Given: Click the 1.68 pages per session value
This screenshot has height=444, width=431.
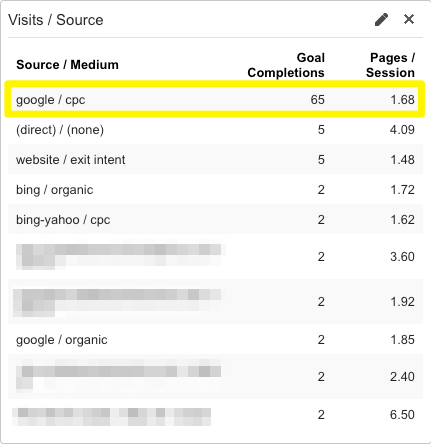Looking at the screenshot, I should pyautogui.click(x=402, y=100).
